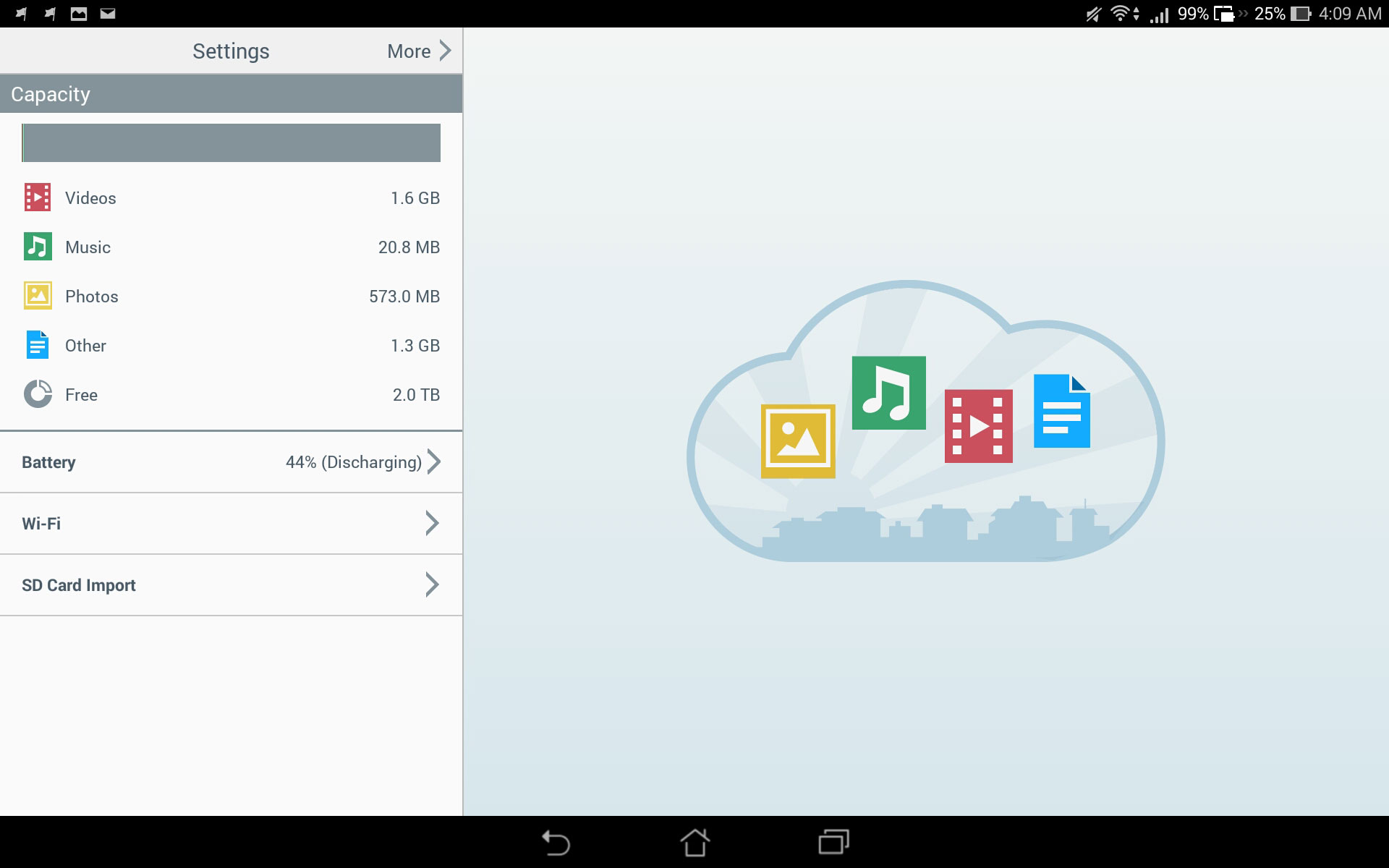Click the Other label
The image size is (1389, 868).
[x=85, y=346]
